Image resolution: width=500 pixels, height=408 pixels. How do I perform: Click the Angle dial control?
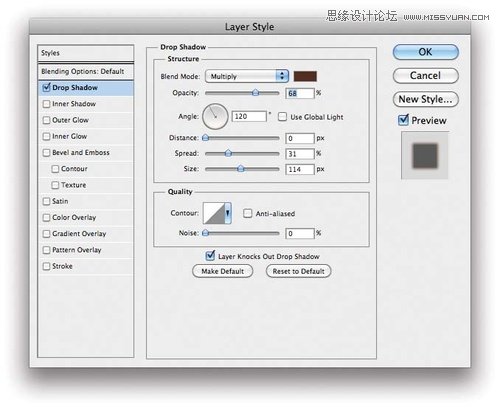point(215,116)
